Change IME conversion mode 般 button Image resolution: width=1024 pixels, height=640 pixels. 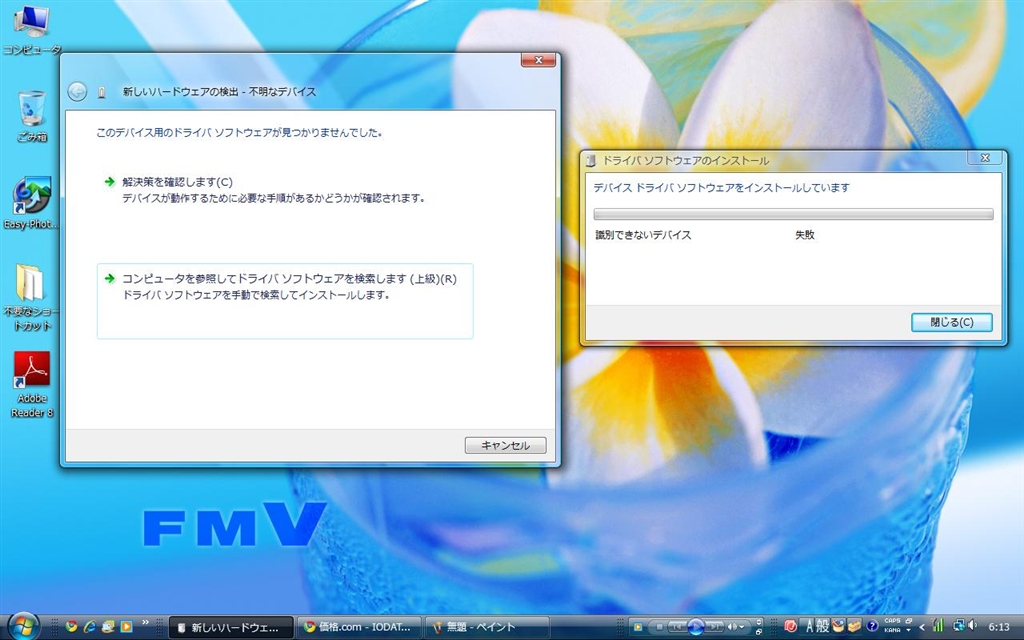pyautogui.click(x=823, y=626)
